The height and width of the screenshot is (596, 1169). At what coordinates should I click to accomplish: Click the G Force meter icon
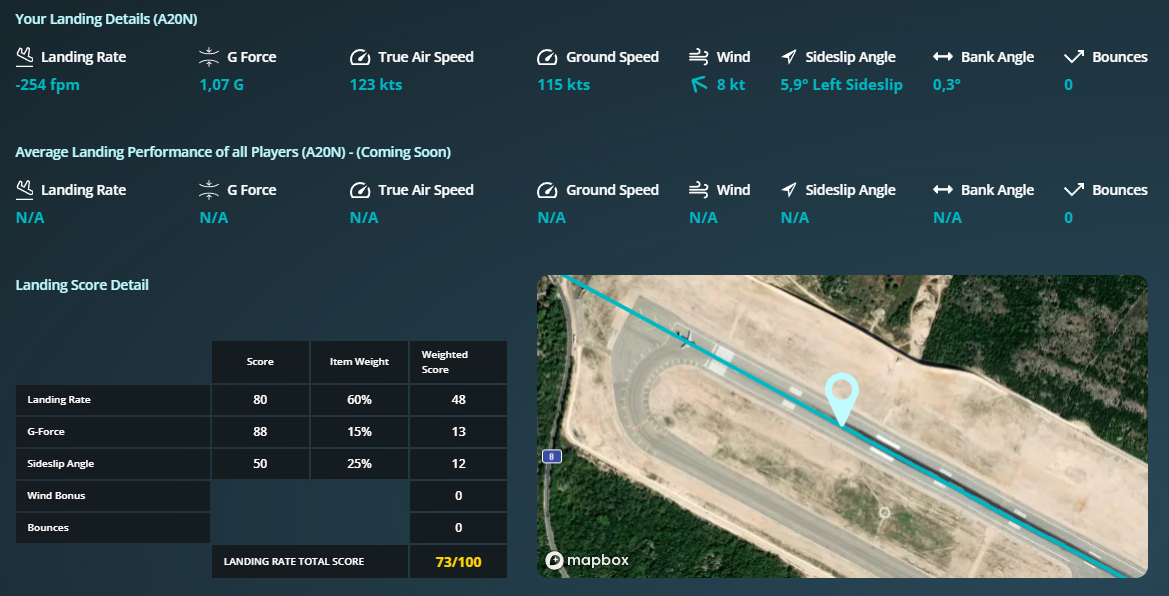coord(209,56)
